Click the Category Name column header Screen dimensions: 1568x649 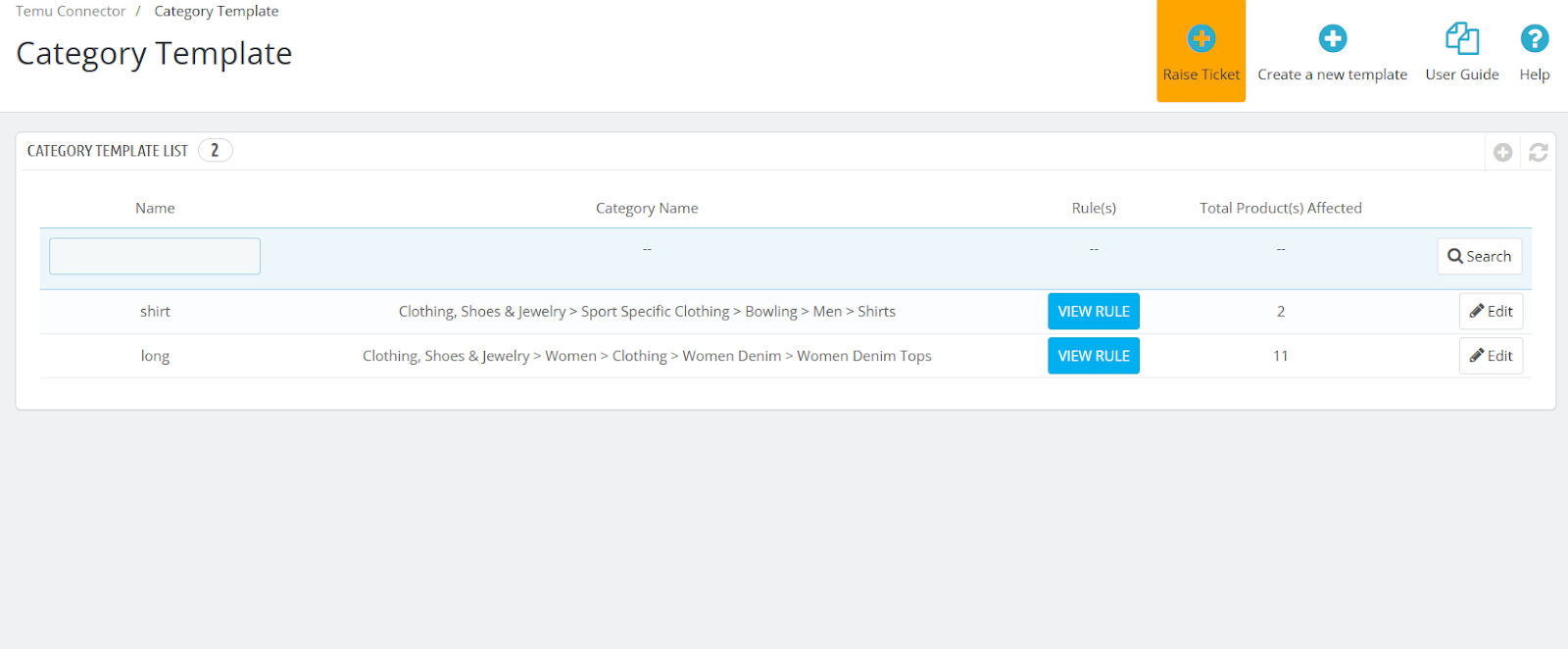[647, 208]
